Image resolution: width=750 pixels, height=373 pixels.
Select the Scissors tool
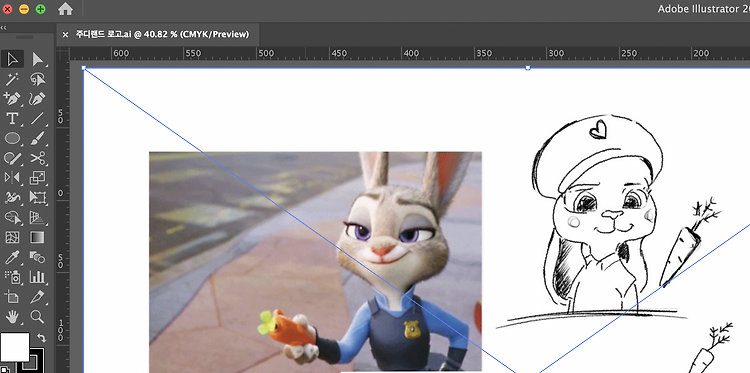(37, 158)
